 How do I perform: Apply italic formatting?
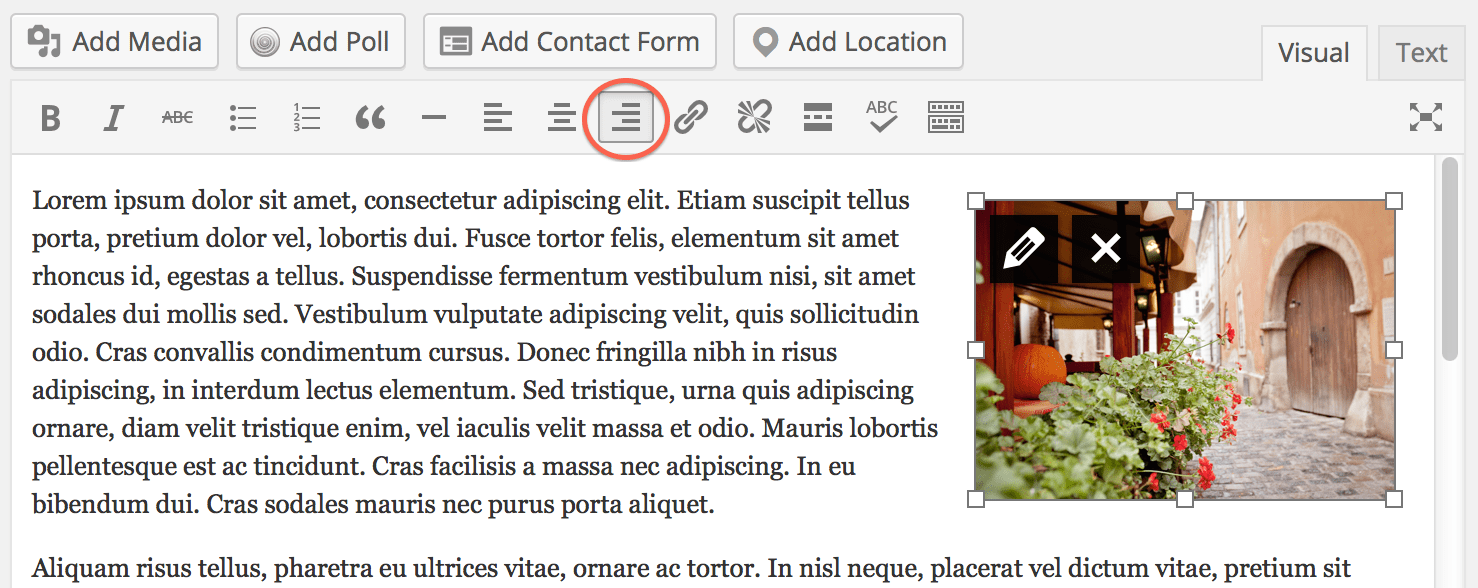click(113, 117)
